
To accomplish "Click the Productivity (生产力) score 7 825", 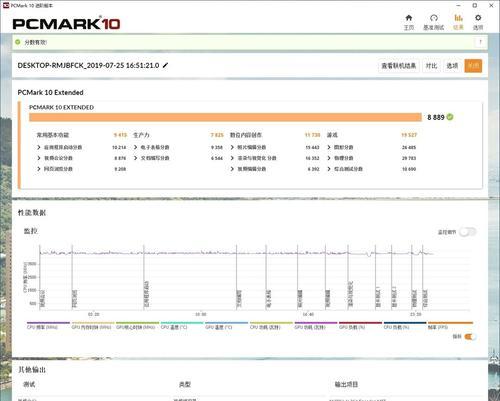I will coord(217,135).
